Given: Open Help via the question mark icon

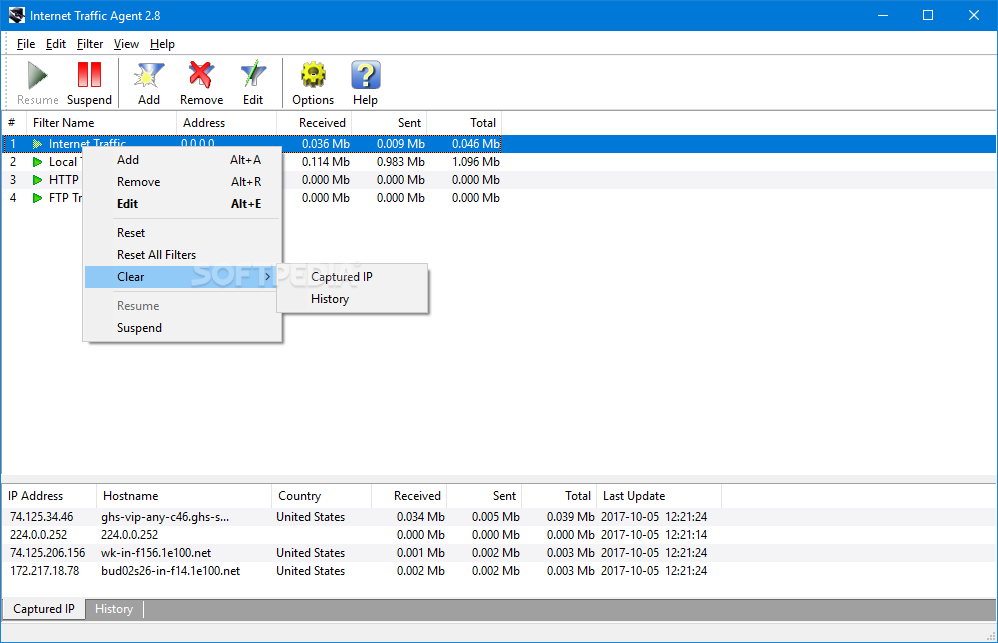Looking at the screenshot, I should click(x=365, y=75).
